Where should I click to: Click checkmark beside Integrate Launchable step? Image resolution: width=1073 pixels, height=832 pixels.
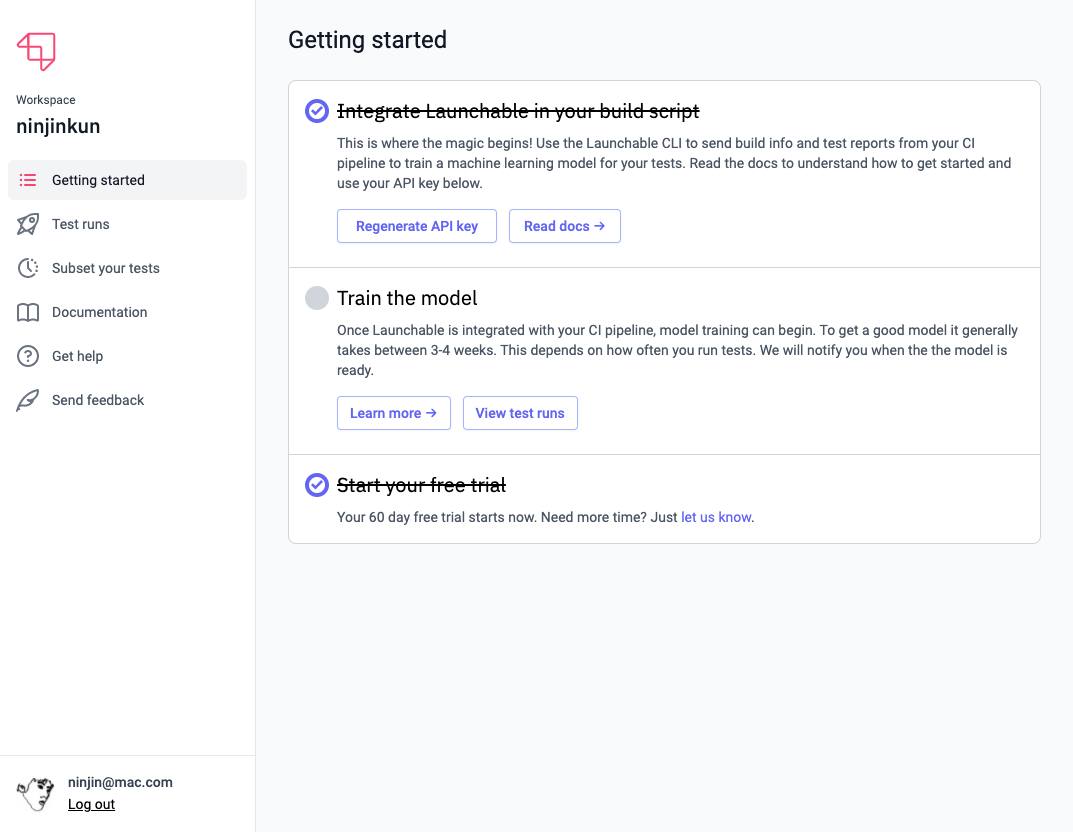[x=317, y=111]
